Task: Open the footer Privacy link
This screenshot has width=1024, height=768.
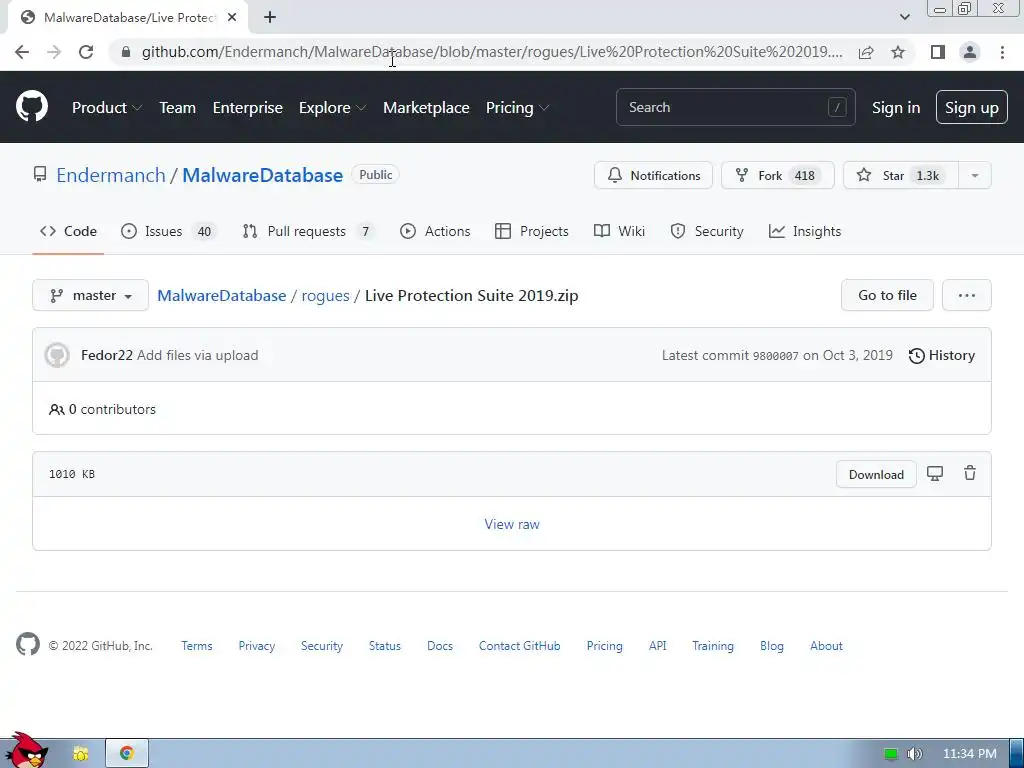Action: [x=257, y=645]
